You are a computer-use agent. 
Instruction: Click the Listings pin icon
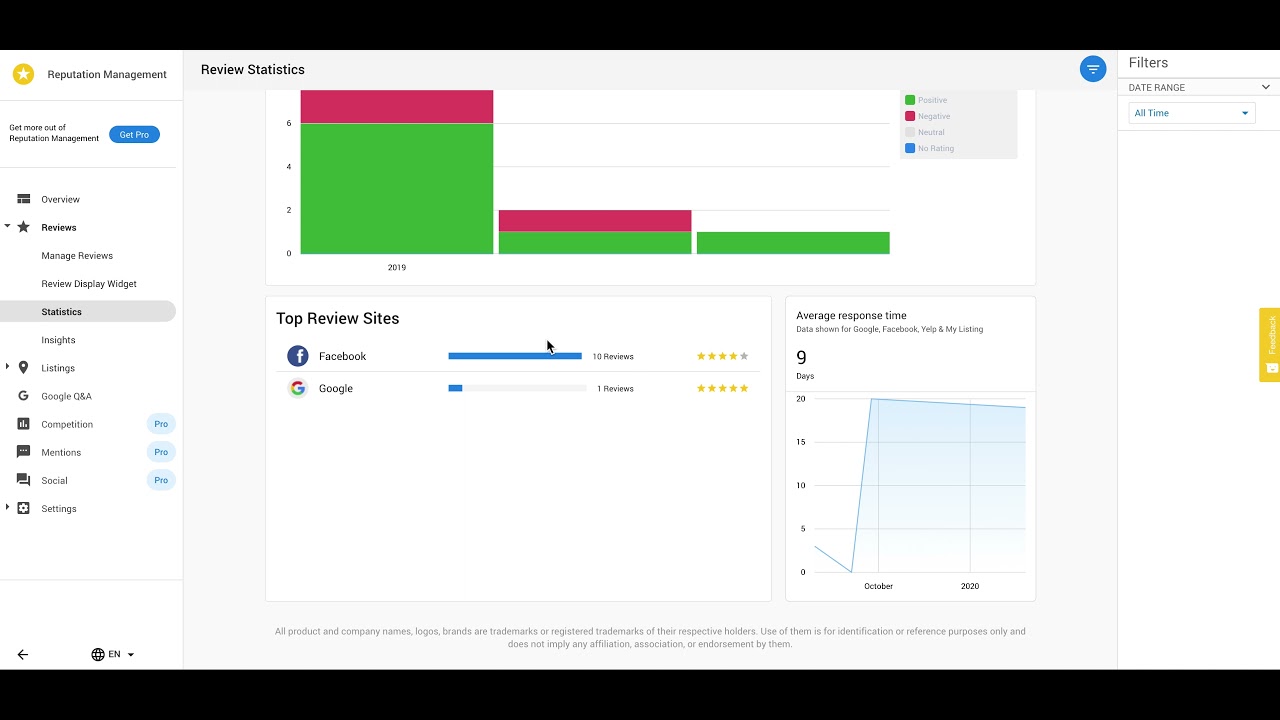pyautogui.click(x=24, y=368)
